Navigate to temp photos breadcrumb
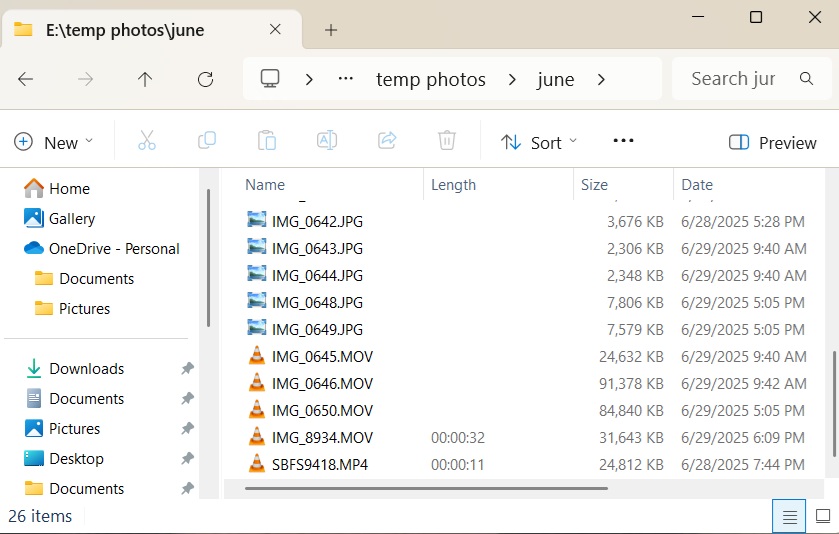The width and height of the screenshot is (839, 534). point(430,79)
